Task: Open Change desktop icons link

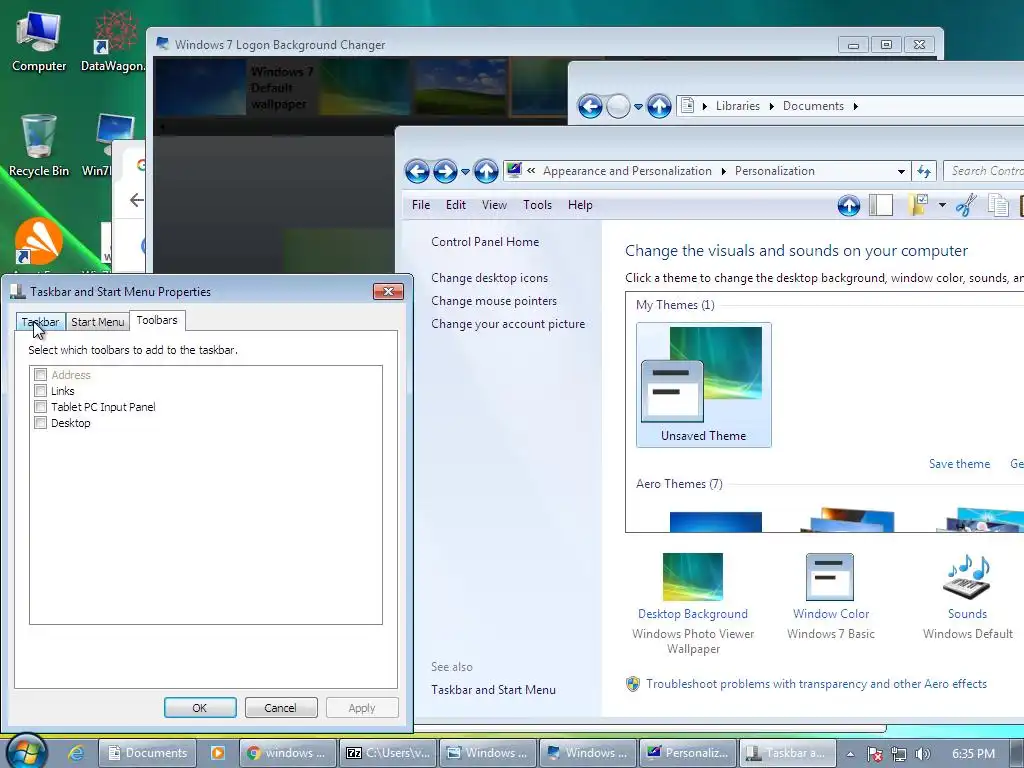Action: click(489, 278)
